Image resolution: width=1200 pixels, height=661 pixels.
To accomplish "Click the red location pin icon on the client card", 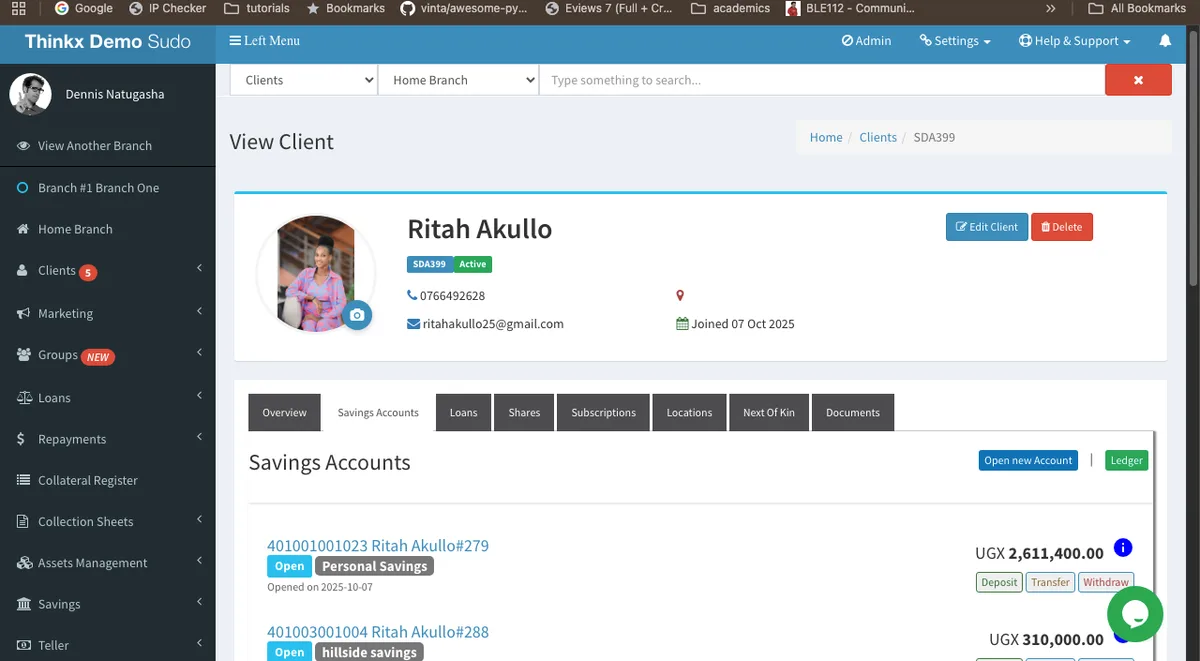I will coord(680,296).
